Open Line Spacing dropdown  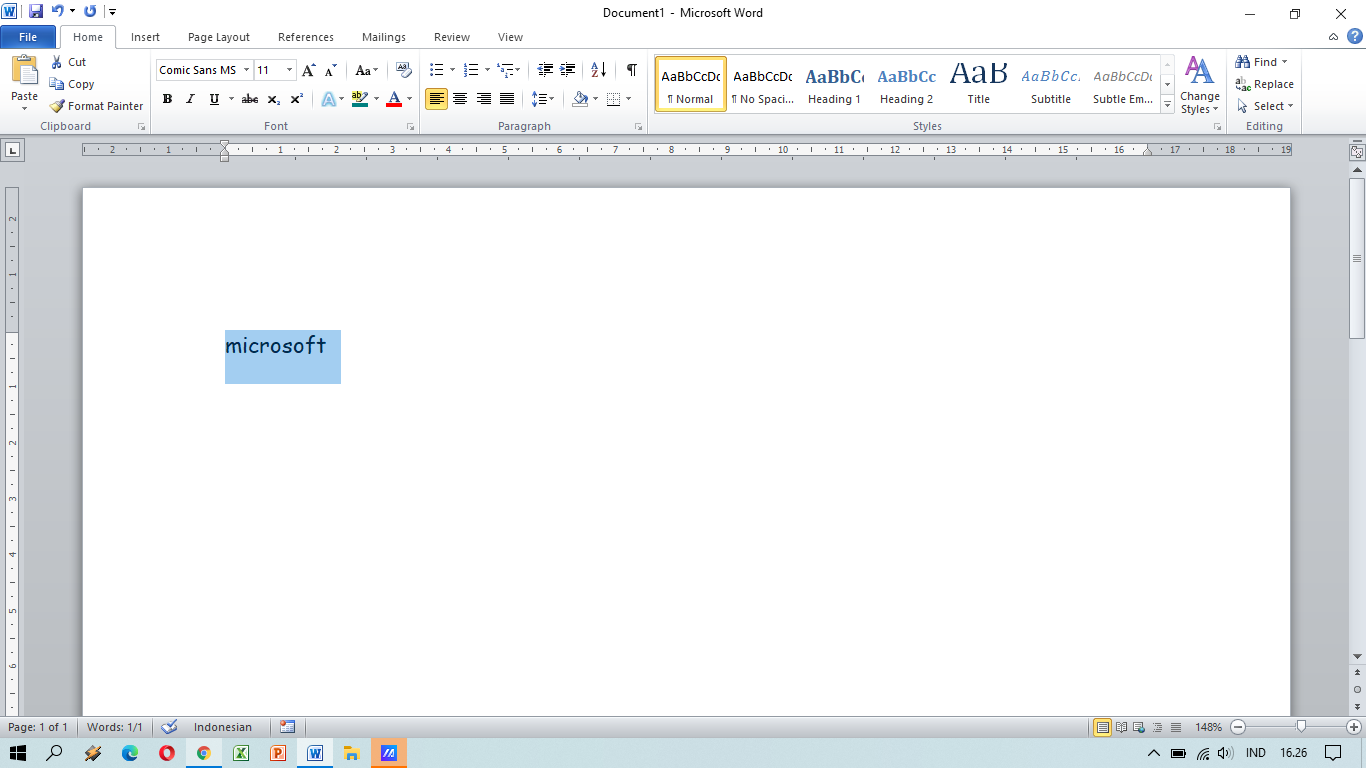(x=543, y=99)
